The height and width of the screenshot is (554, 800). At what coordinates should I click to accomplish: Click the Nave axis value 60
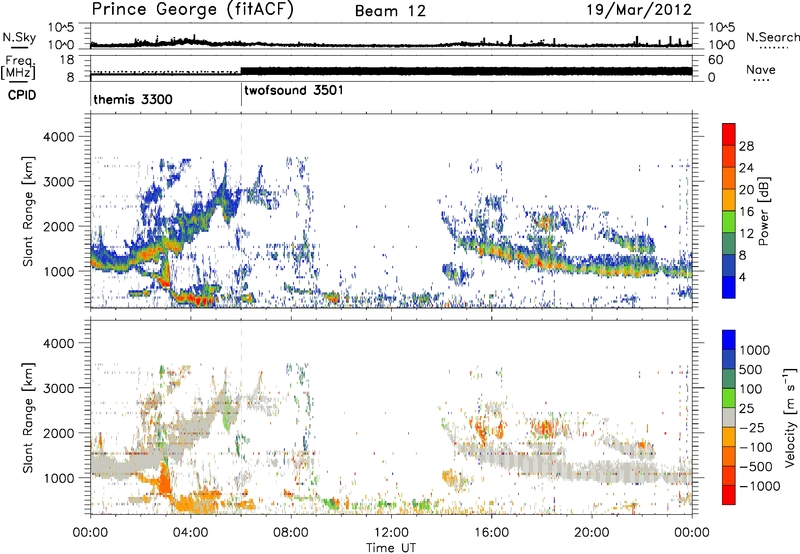[716, 60]
